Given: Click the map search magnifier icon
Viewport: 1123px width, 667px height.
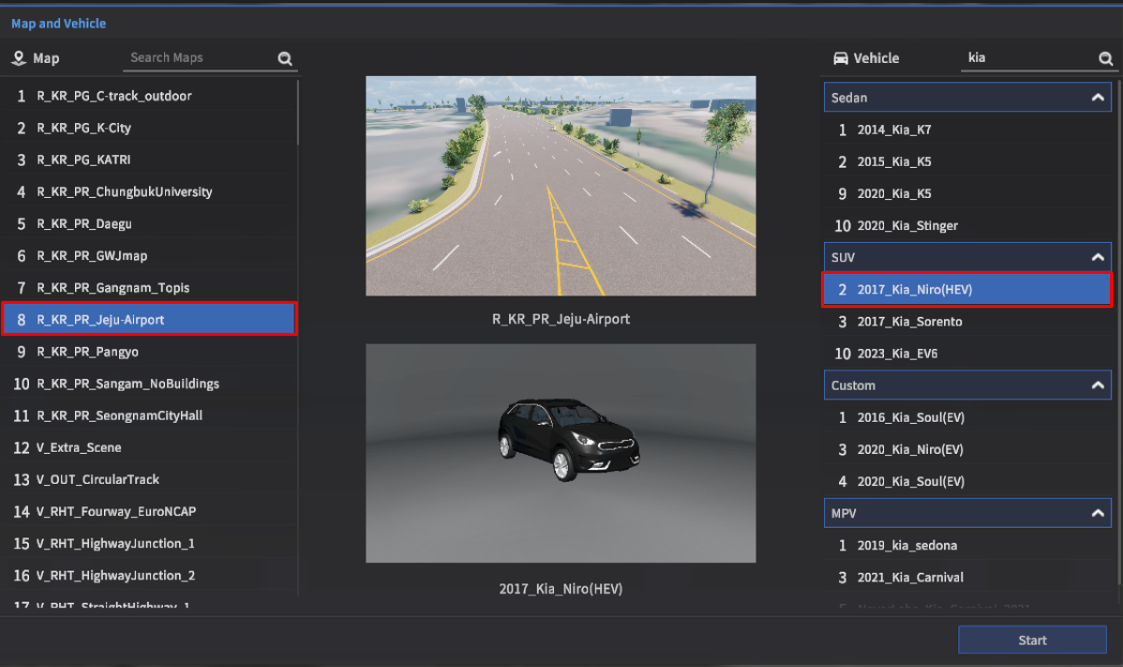Looking at the screenshot, I should (x=285, y=59).
